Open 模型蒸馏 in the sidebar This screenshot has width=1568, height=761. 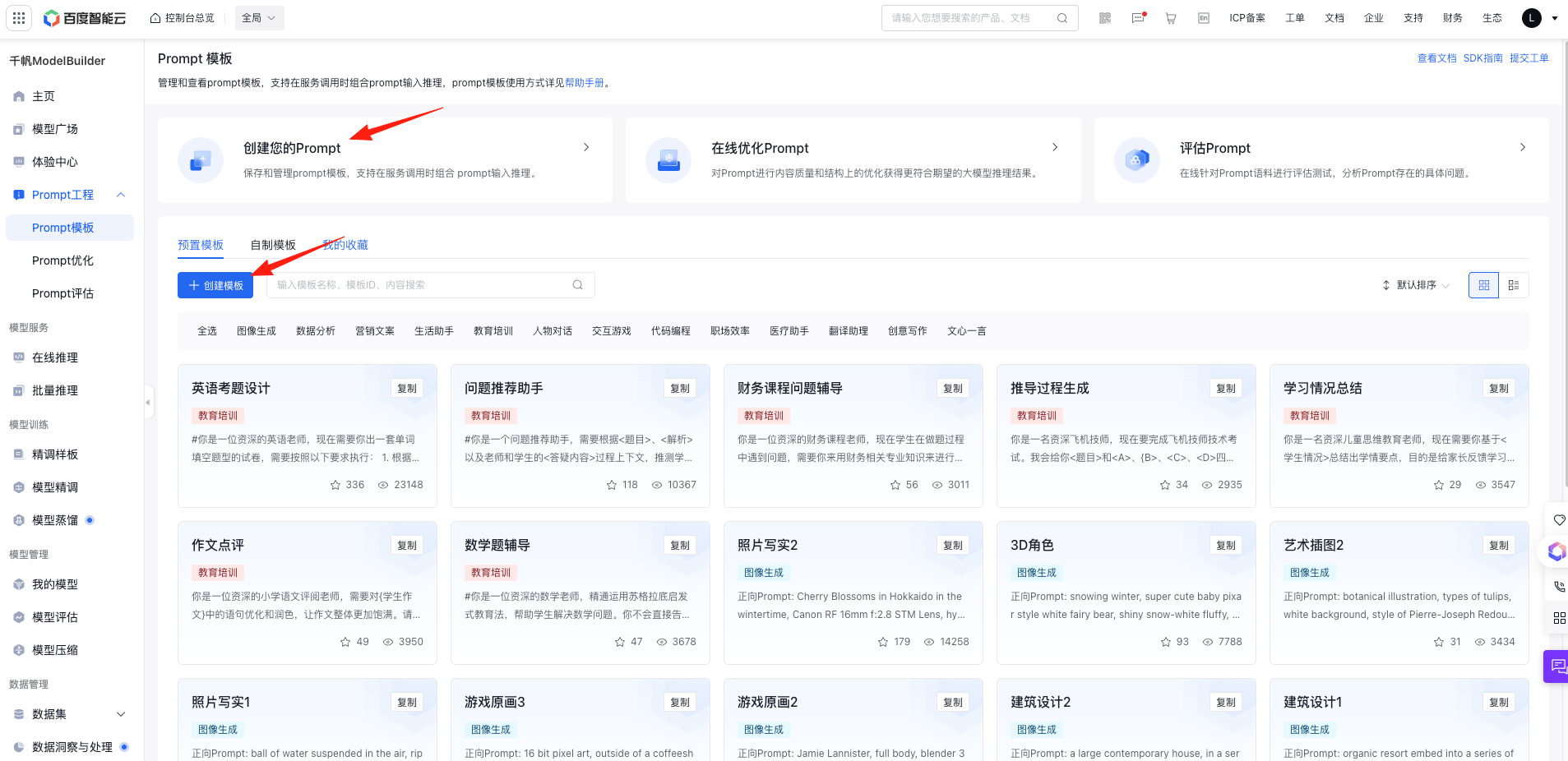tap(69, 520)
